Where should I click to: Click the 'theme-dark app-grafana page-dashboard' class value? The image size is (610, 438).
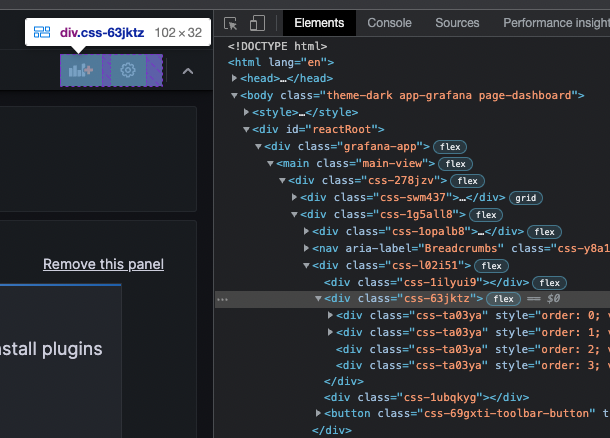[x=449, y=95]
